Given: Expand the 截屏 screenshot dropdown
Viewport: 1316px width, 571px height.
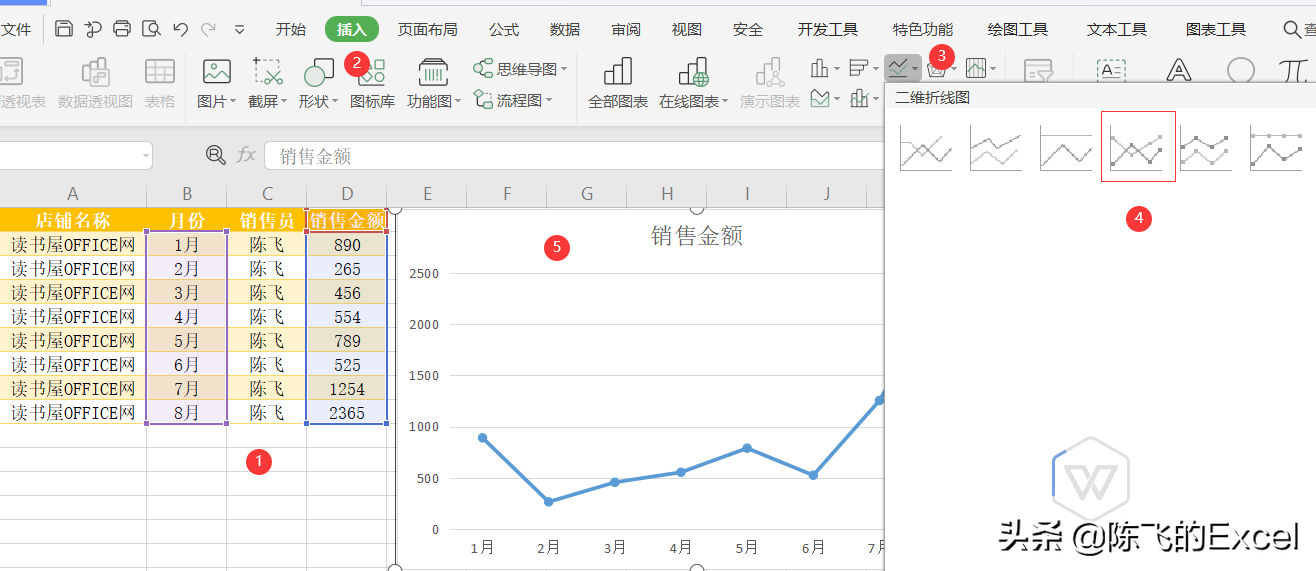Looking at the screenshot, I should tap(283, 102).
